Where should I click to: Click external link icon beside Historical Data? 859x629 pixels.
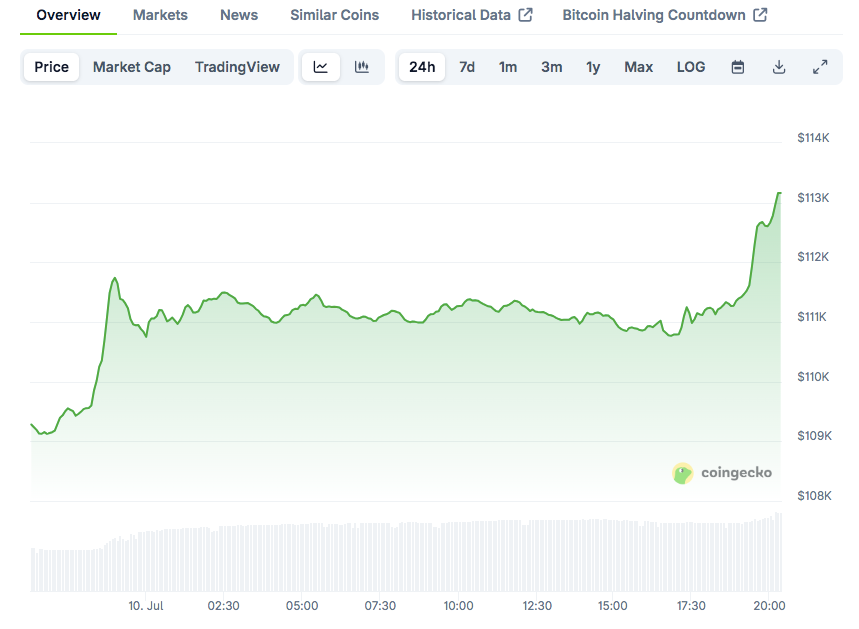click(526, 15)
